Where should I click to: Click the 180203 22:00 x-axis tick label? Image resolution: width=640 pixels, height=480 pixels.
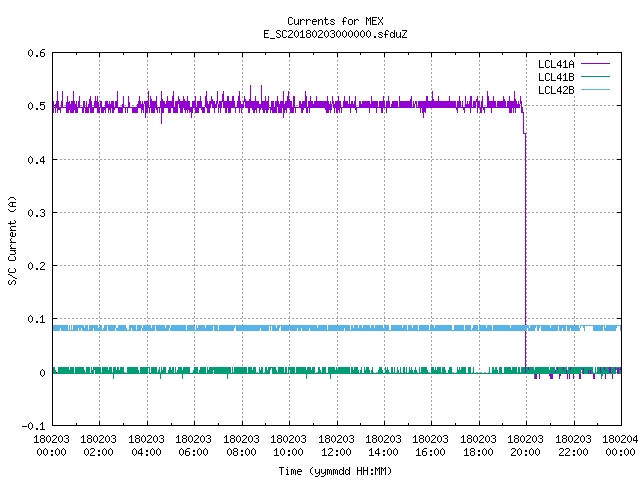coord(573,446)
